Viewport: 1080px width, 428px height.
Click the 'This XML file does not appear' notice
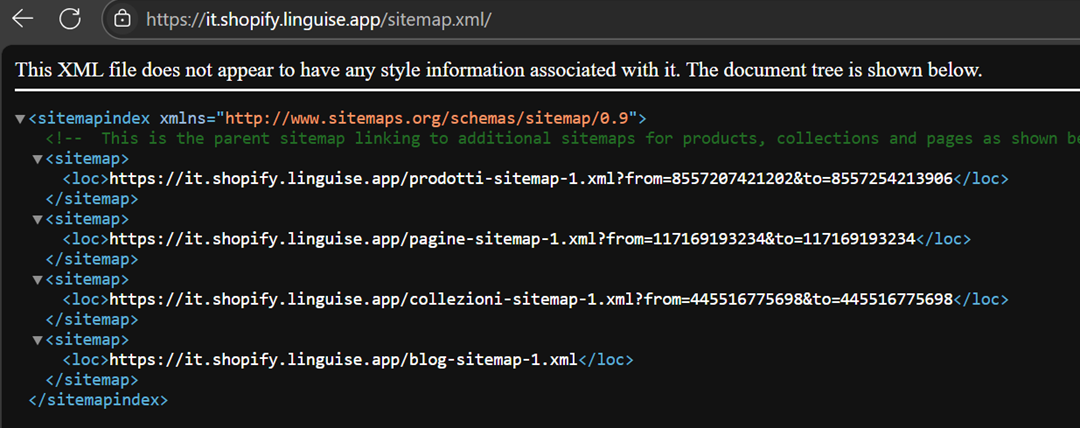point(499,70)
